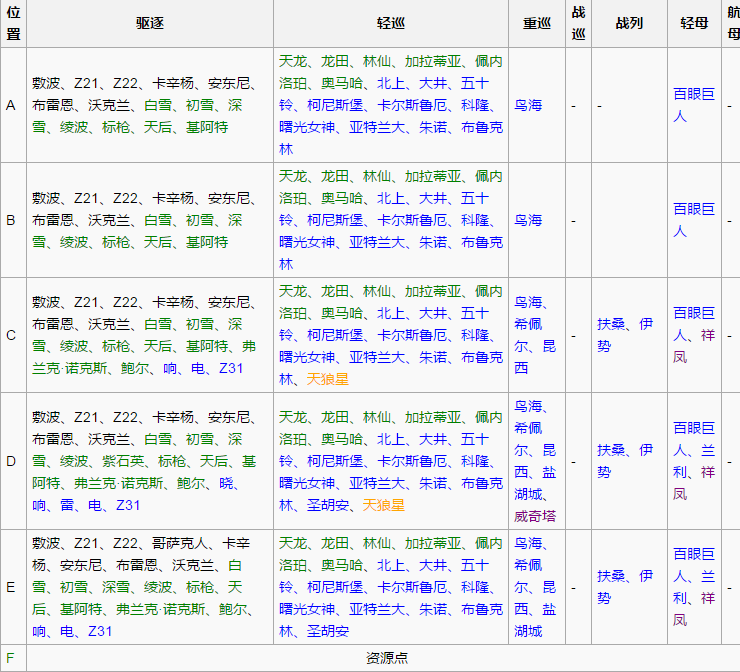This screenshot has width=740, height=672.
Task: Open the orange 天狼星 link in row D
Action: tap(384, 505)
